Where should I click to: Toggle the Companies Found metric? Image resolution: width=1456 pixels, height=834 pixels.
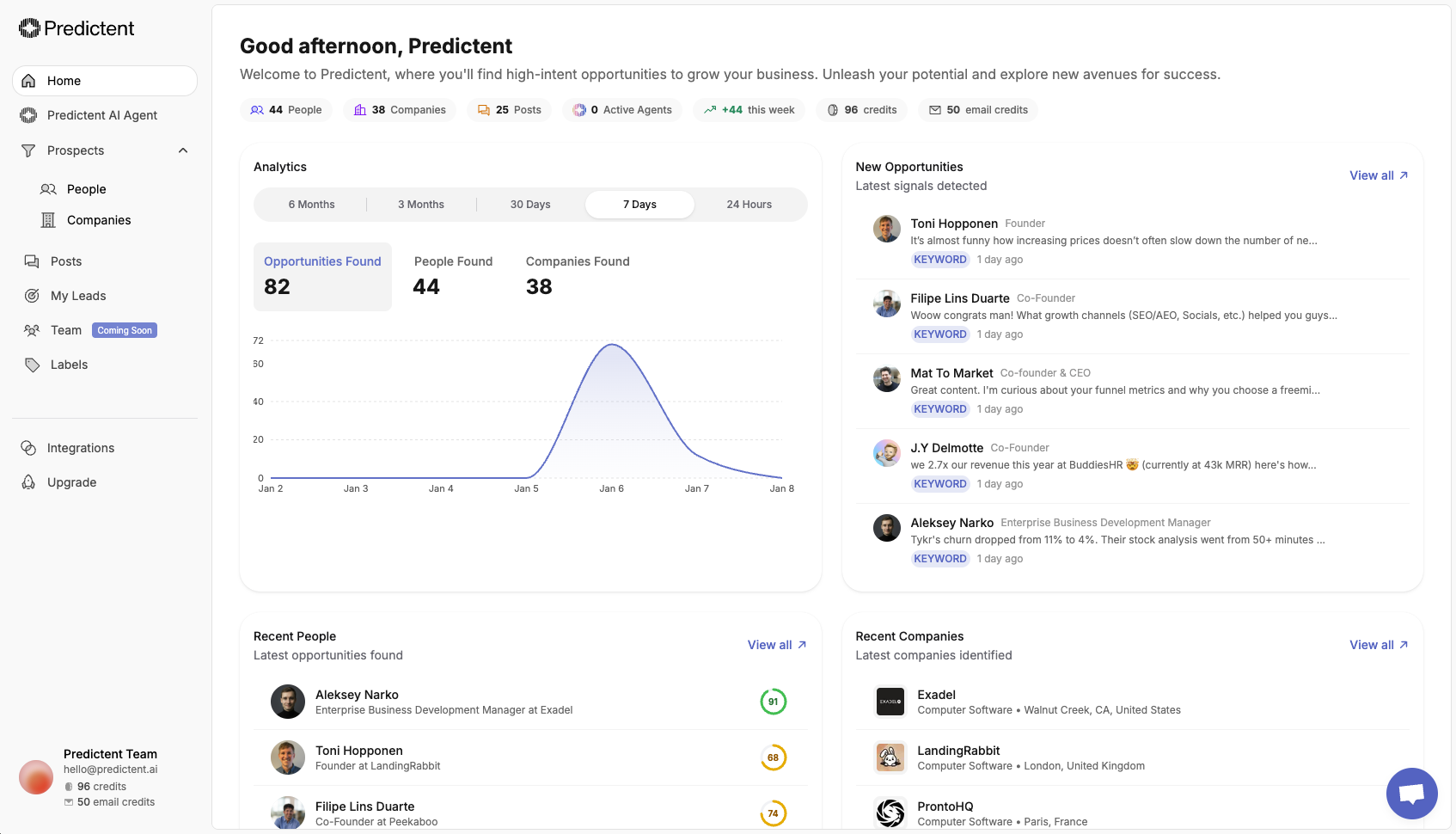coord(578,275)
